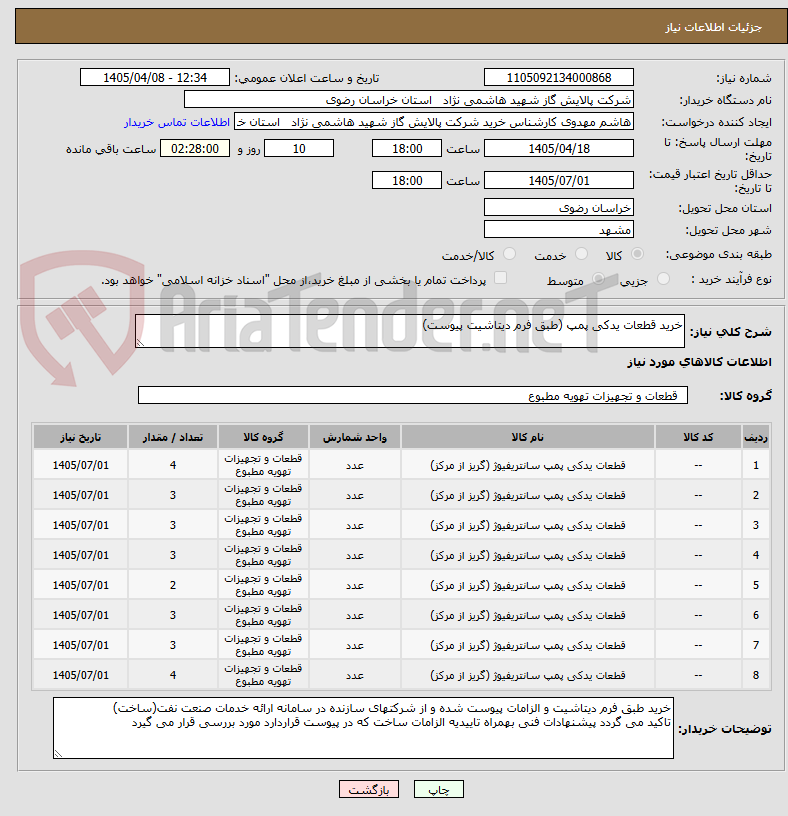788x816 pixels.
Task: Click the گروه کالا field
Action: [412, 396]
